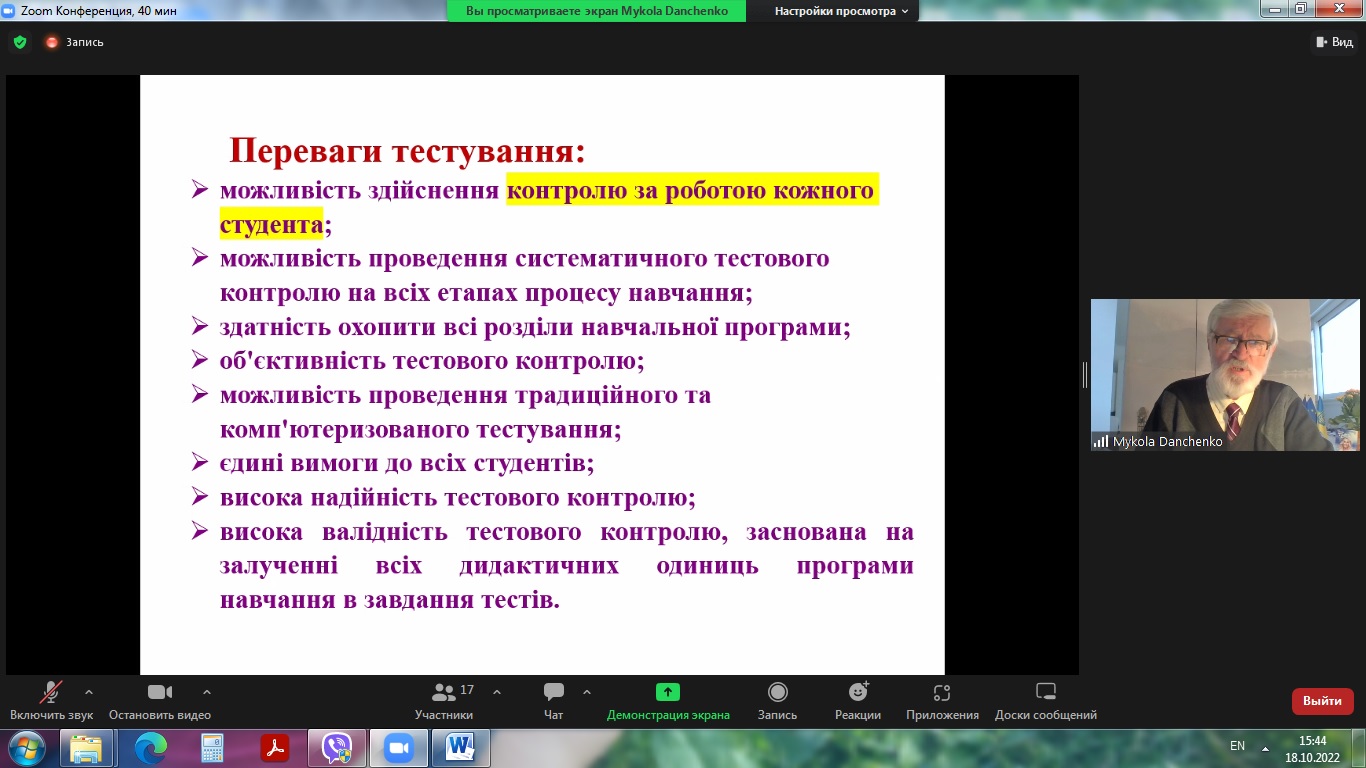Switch to the Zoom taskbar button
Image resolution: width=1366 pixels, height=768 pixels.
(399, 747)
